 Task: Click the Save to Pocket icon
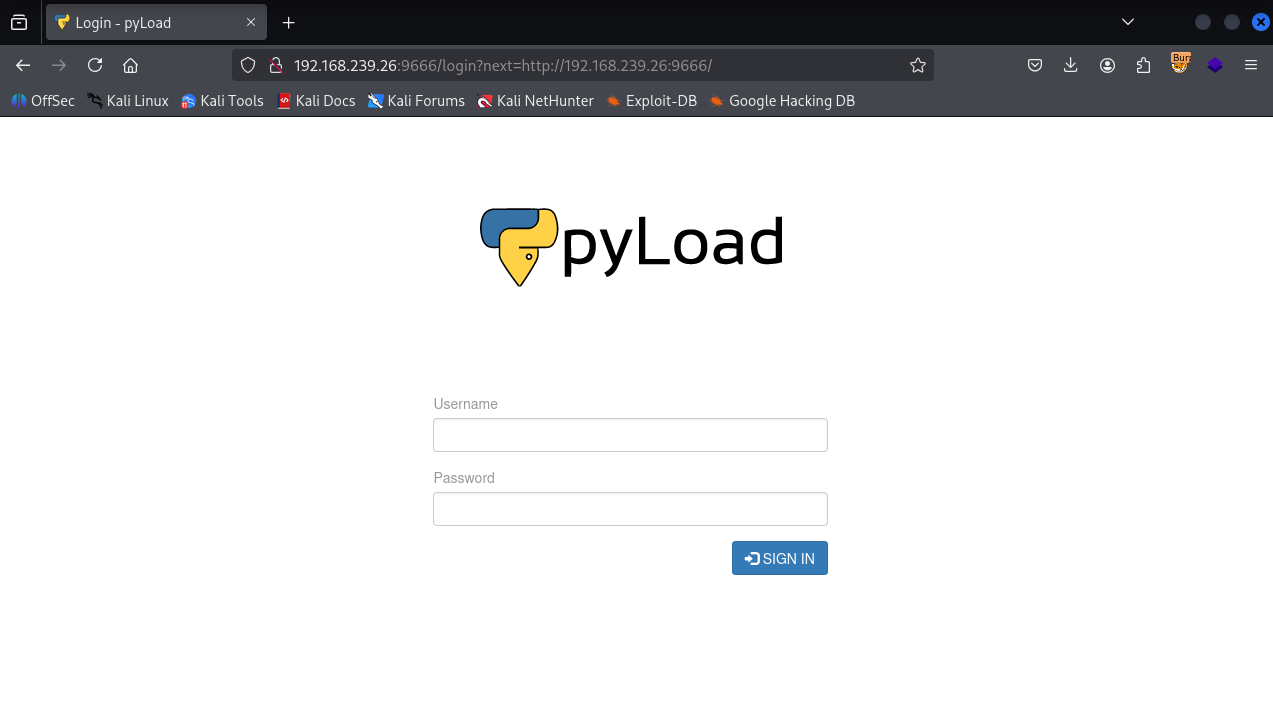coord(1035,65)
